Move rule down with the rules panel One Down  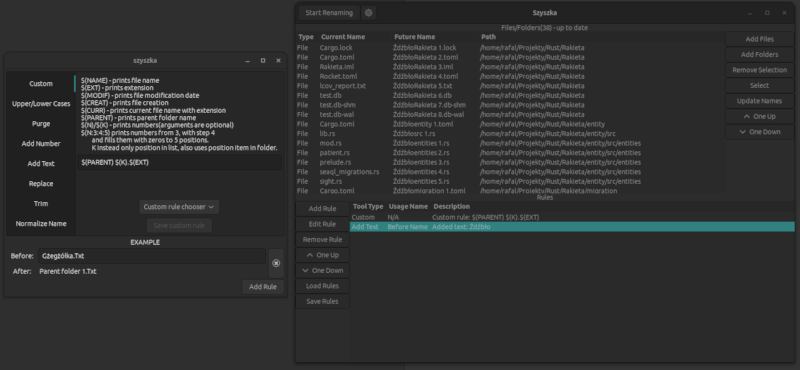[x=322, y=270]
